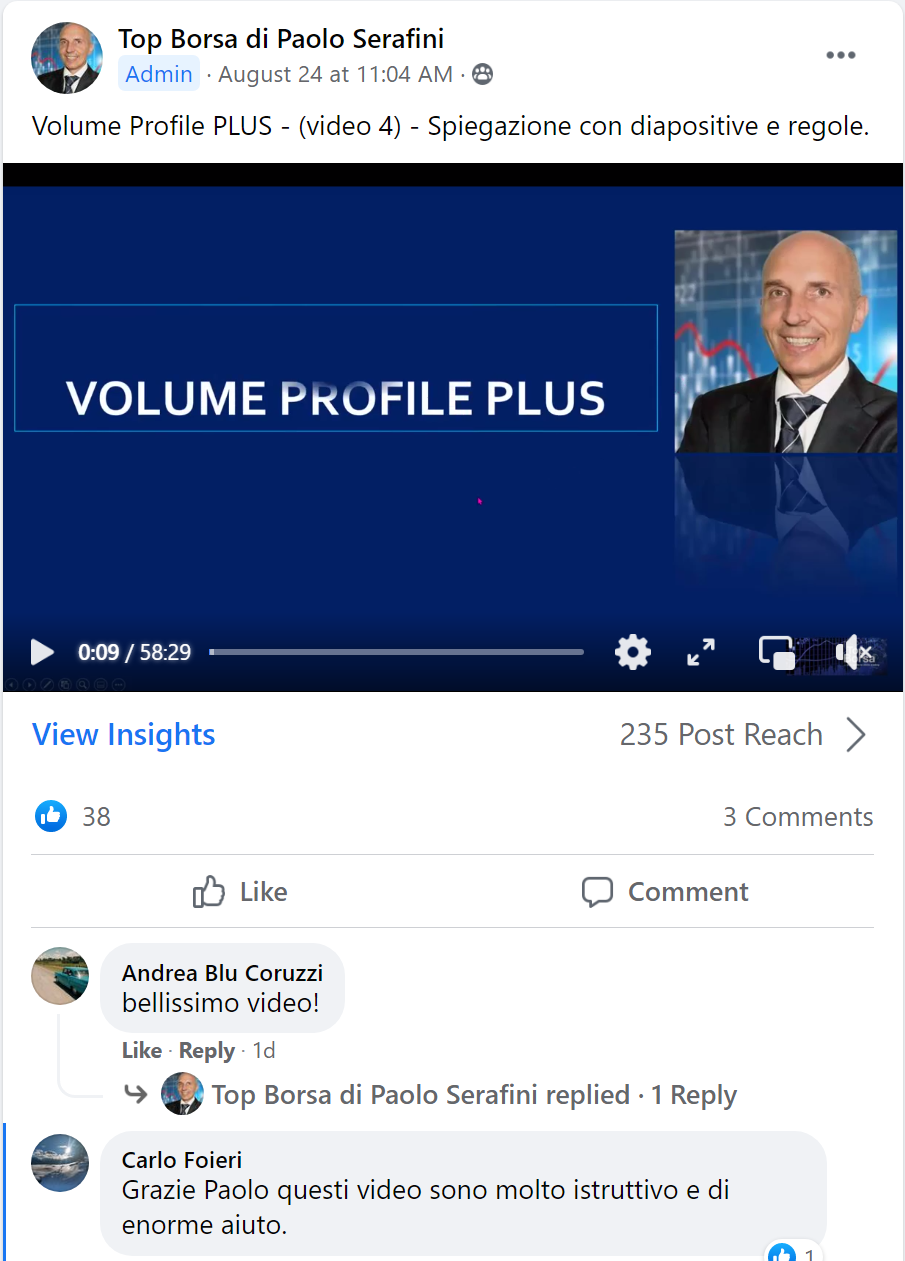905x1261 pixels.
Task: Click the Comment button
Action: (x=665, y=892)
